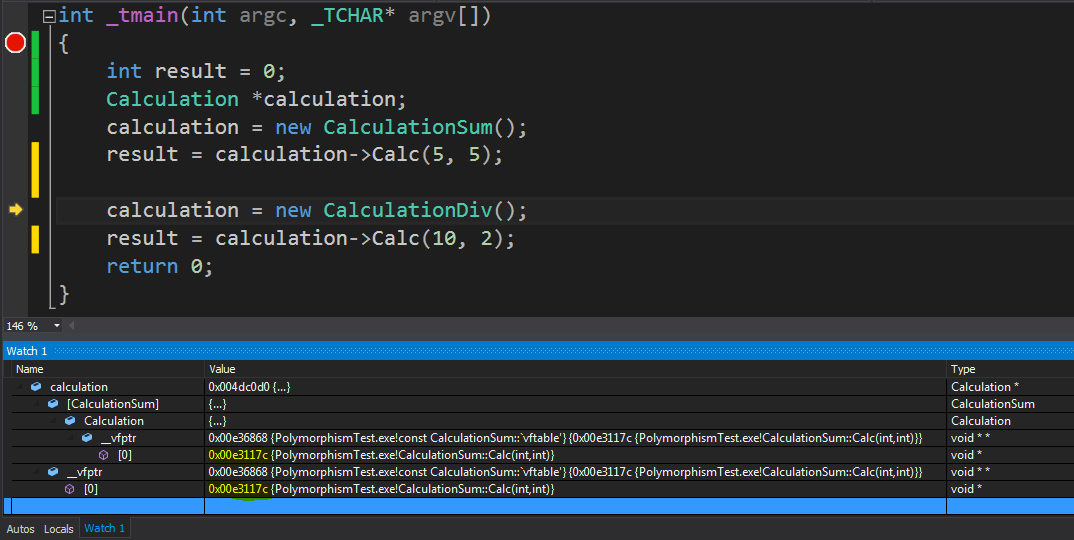Image resolution: width=1074 pixels, height=540 pixels.
Task: Click the Calculation * type cell
Action: click(x=984, y=387)
